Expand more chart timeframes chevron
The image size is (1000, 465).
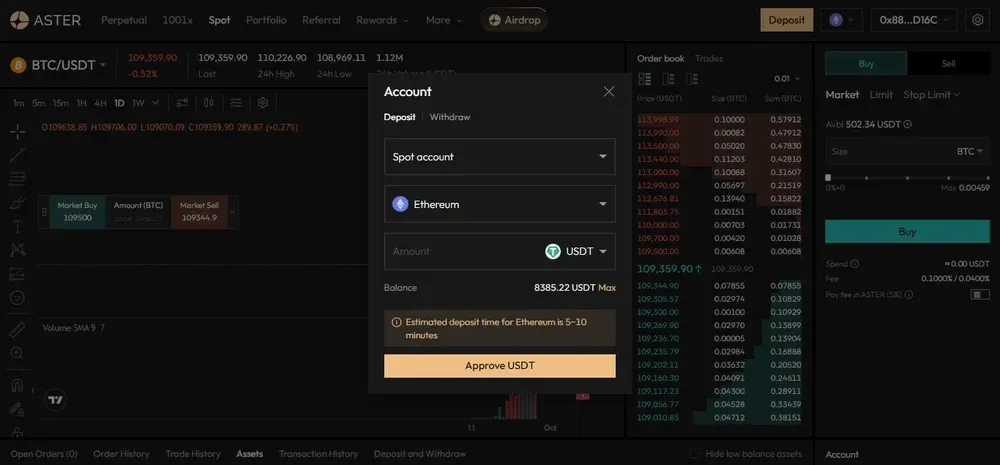156,103
